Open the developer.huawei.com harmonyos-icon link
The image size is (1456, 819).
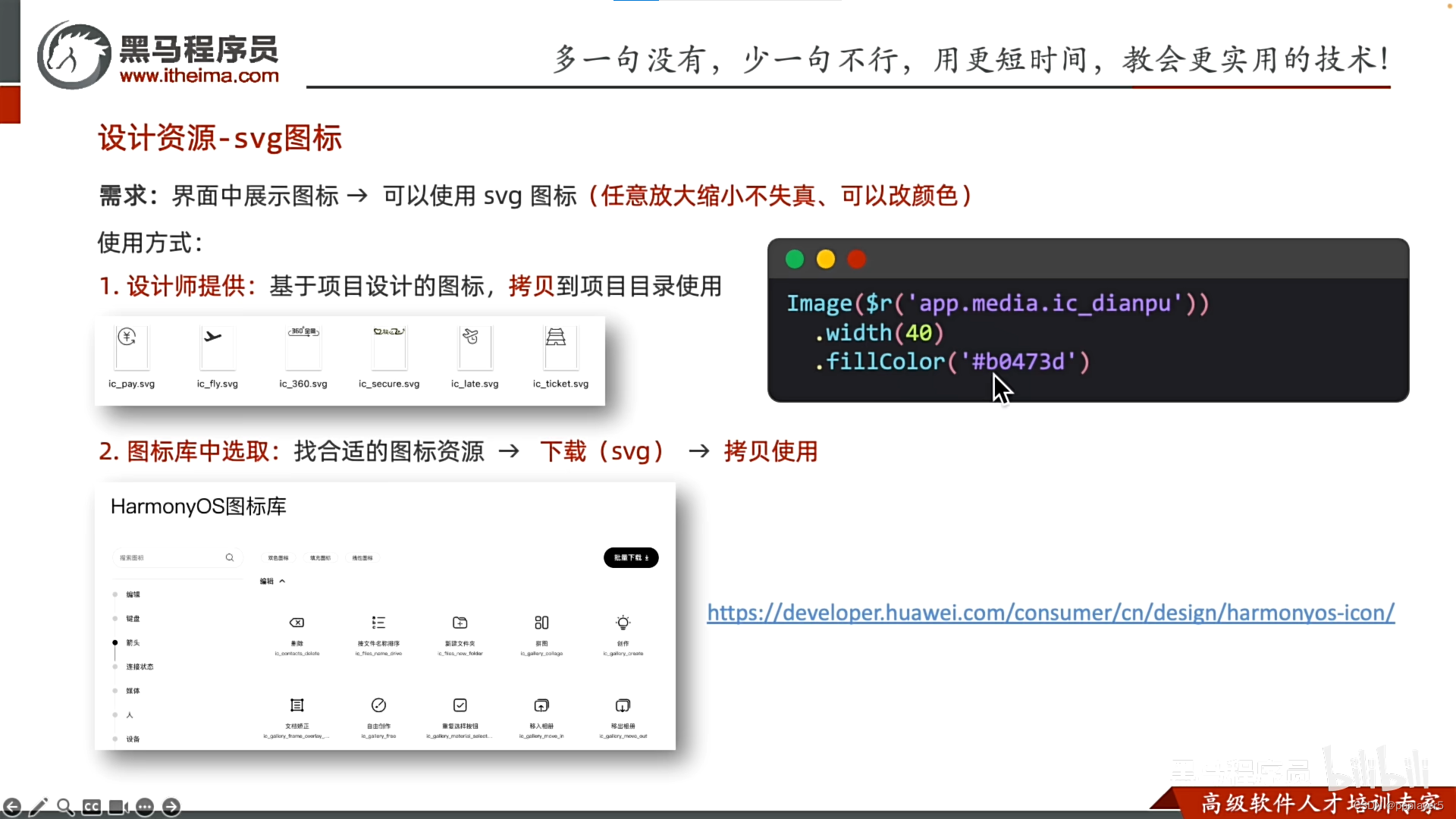pos(1050,613)
